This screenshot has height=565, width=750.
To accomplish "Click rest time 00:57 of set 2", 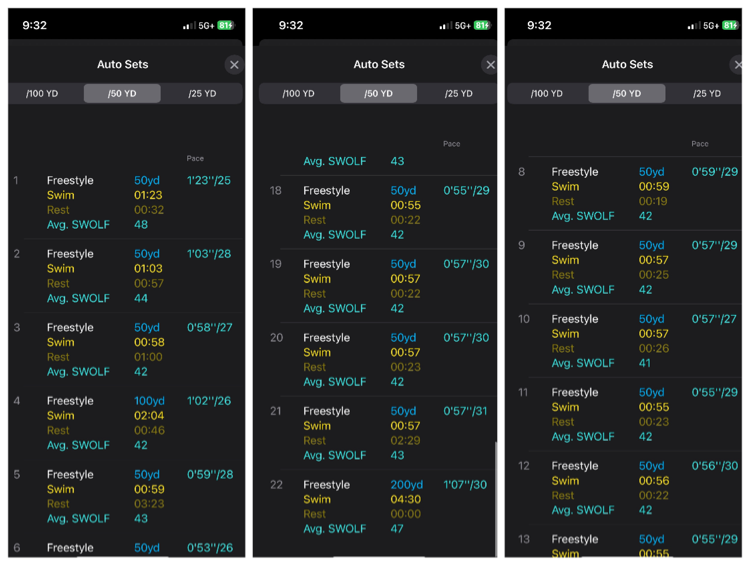I will (x=149, y=283).
